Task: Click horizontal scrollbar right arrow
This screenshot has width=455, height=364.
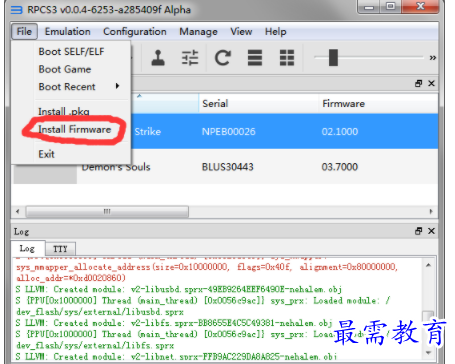Action: [431, 211]
